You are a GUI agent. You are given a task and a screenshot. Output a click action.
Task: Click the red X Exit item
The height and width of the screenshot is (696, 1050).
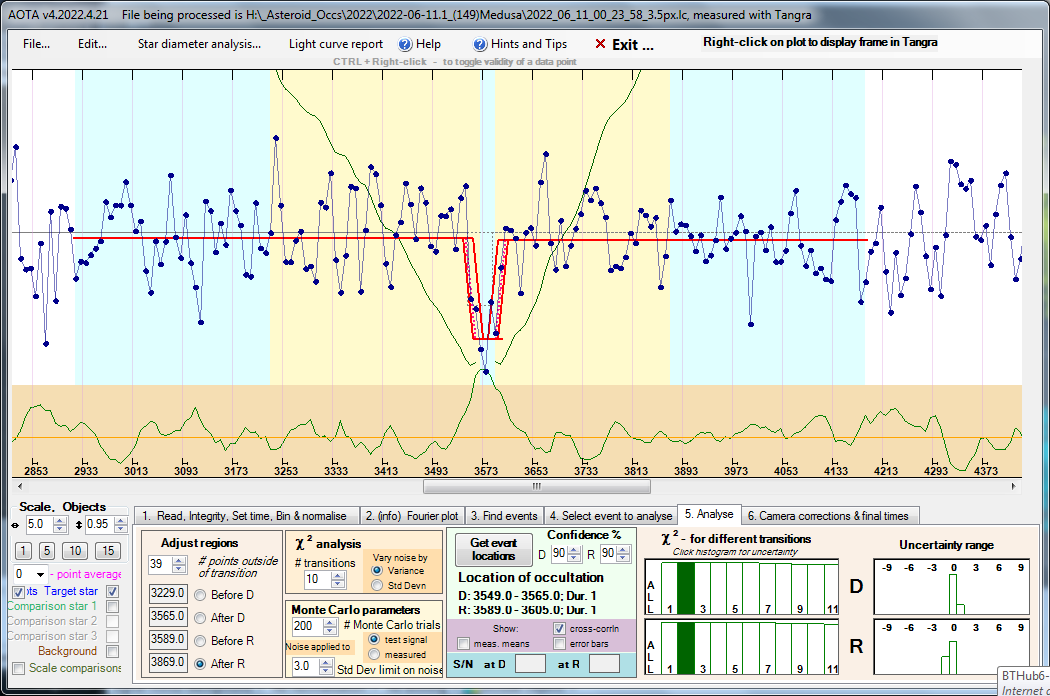point(624,45)
